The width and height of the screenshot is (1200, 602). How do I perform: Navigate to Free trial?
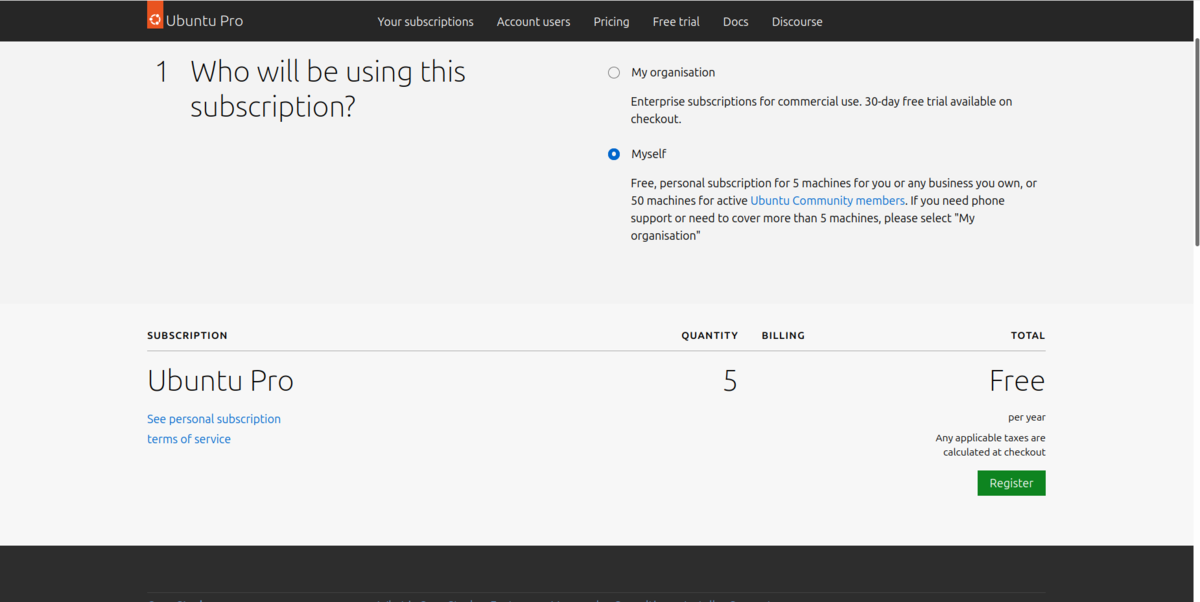pos(676,22)
